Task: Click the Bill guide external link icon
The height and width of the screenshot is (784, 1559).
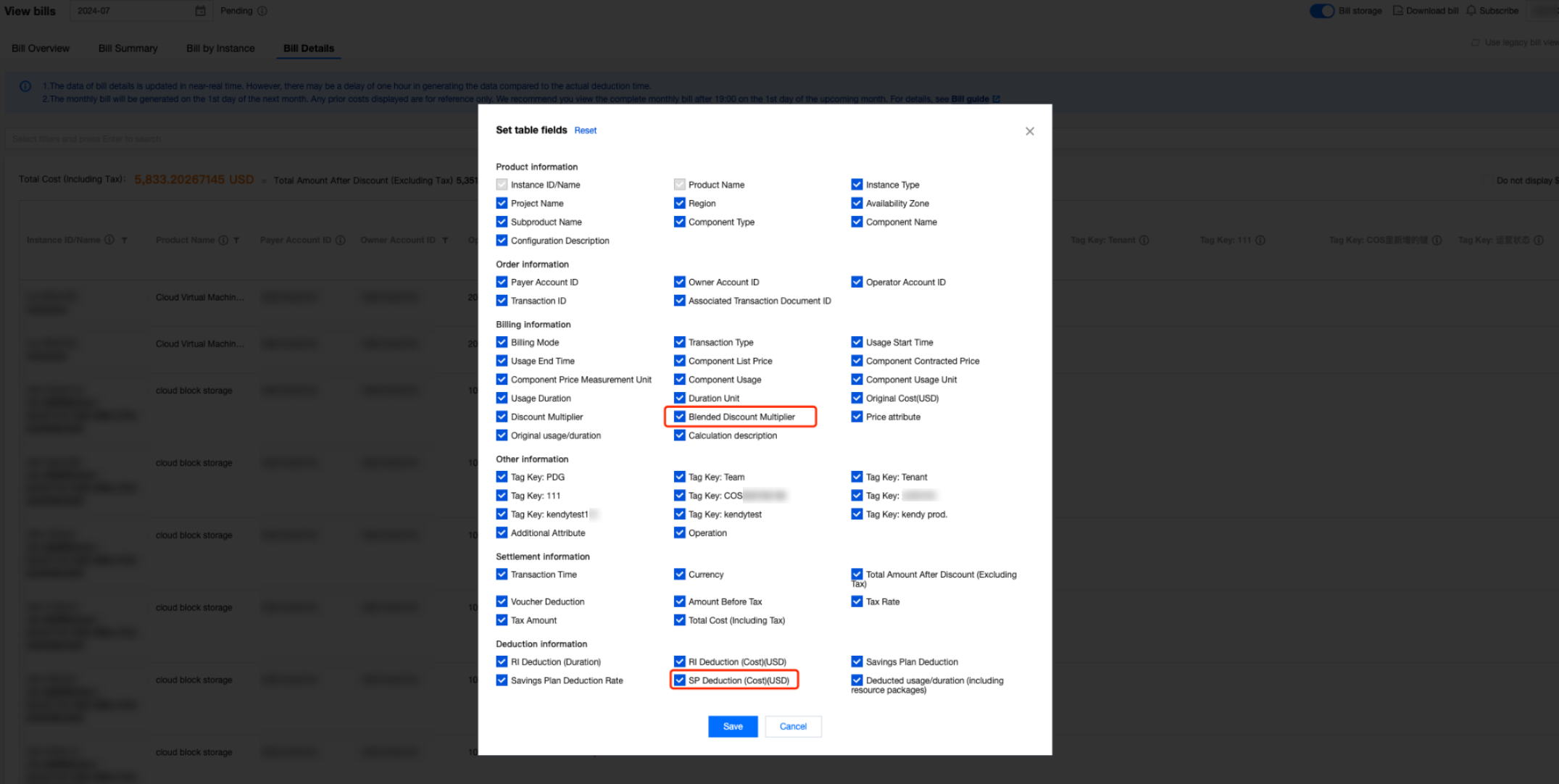Action: [x=996, y=99]
